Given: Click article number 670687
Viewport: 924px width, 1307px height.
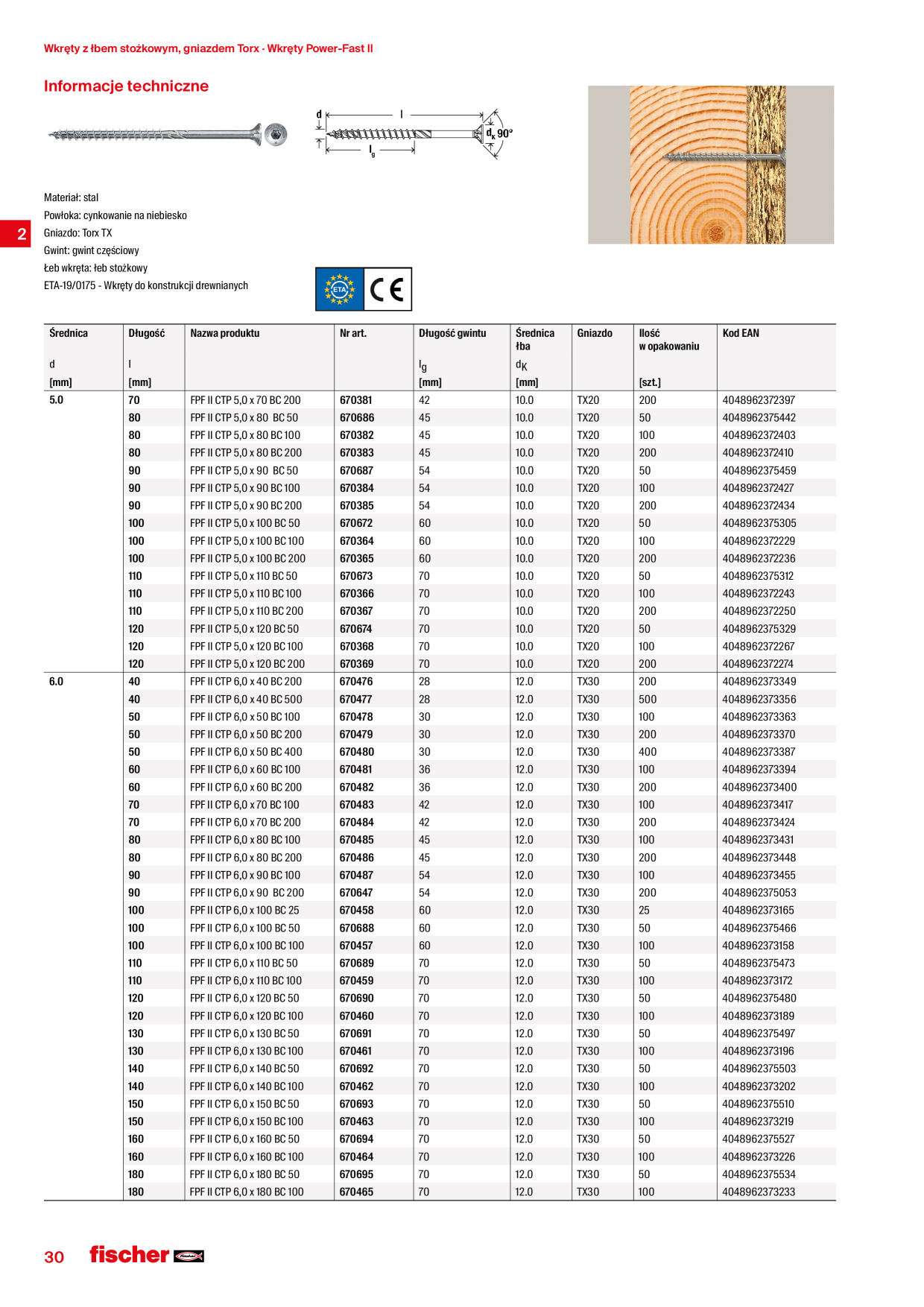Looking at the screenshot, I should (x=357, y=471).
